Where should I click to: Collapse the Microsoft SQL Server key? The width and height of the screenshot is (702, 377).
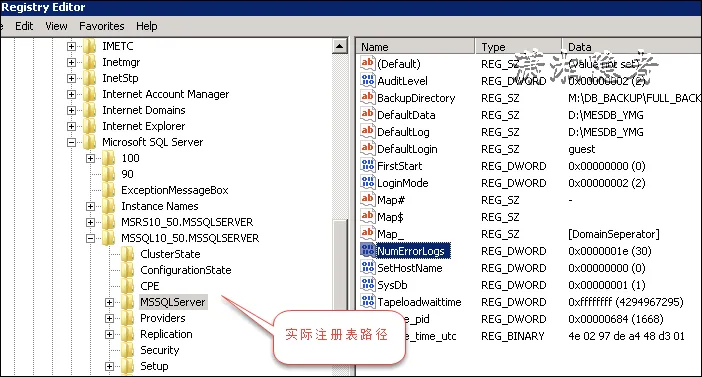(71, 142)
